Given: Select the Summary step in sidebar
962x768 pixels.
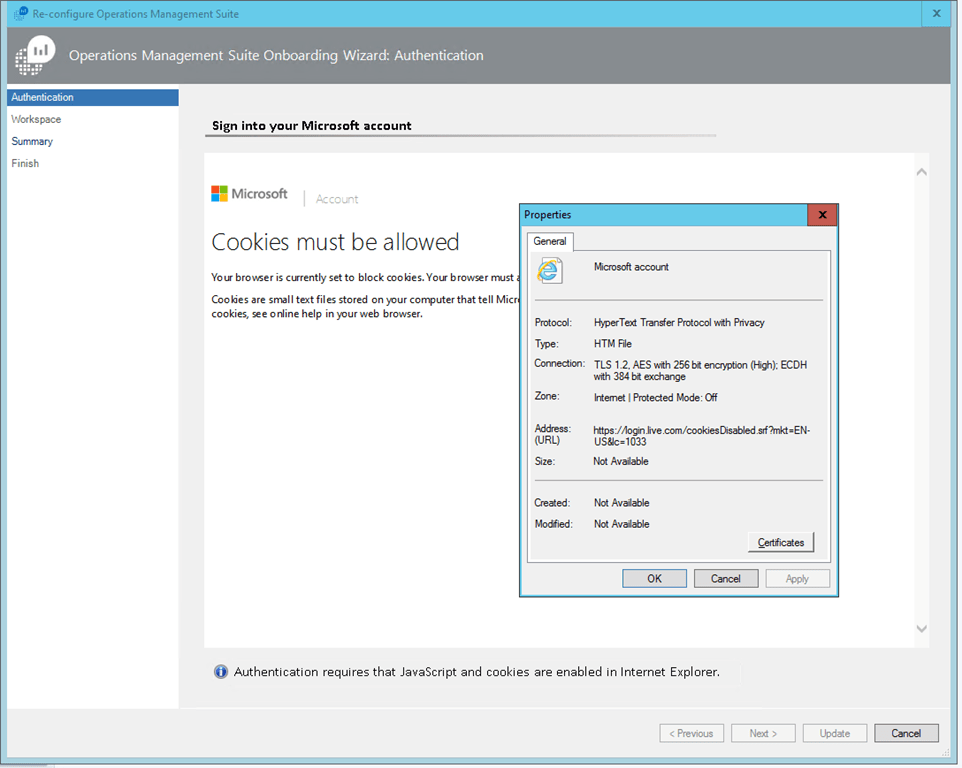Looking at the screenshot, I should click(32, 142).
